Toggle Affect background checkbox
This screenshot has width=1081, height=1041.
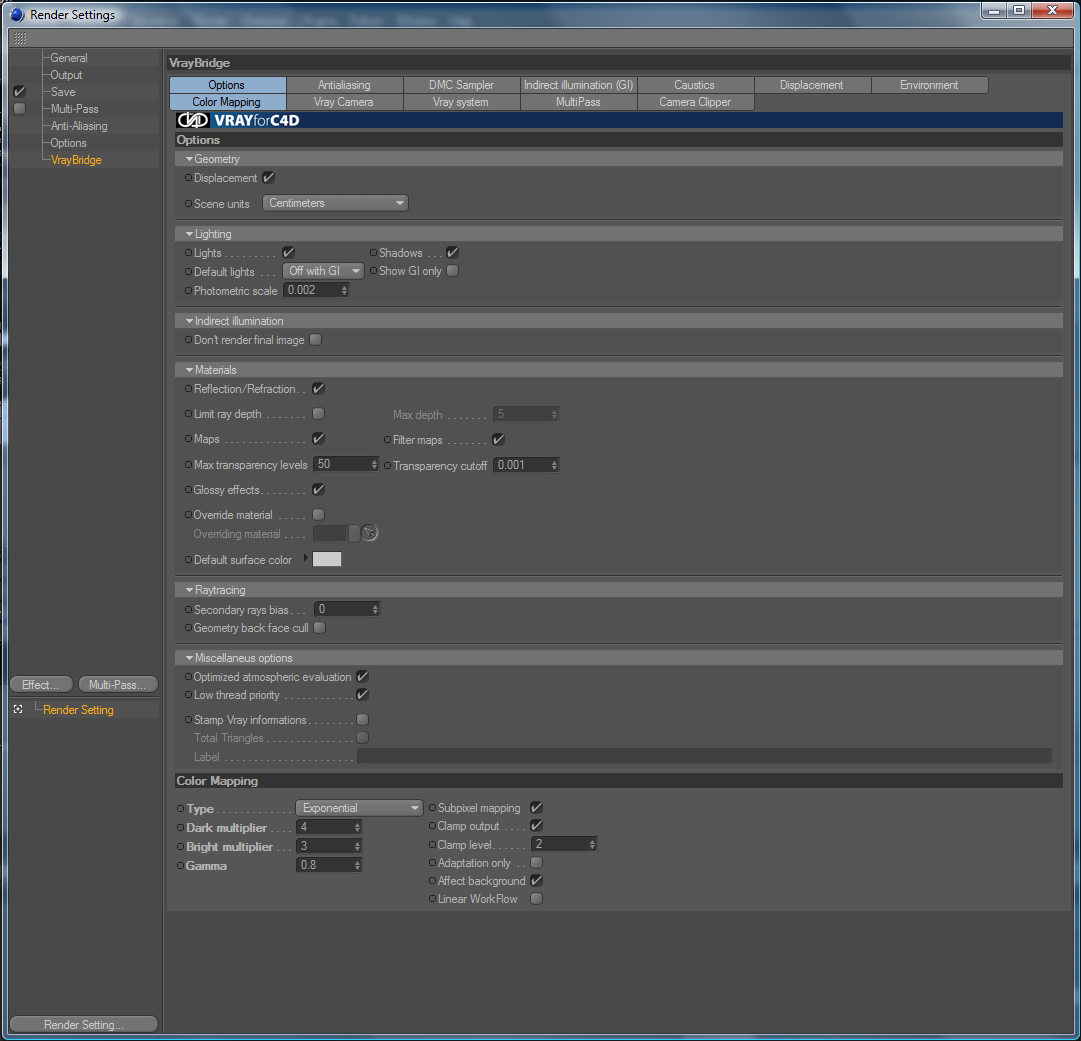(x=536, y=880)
